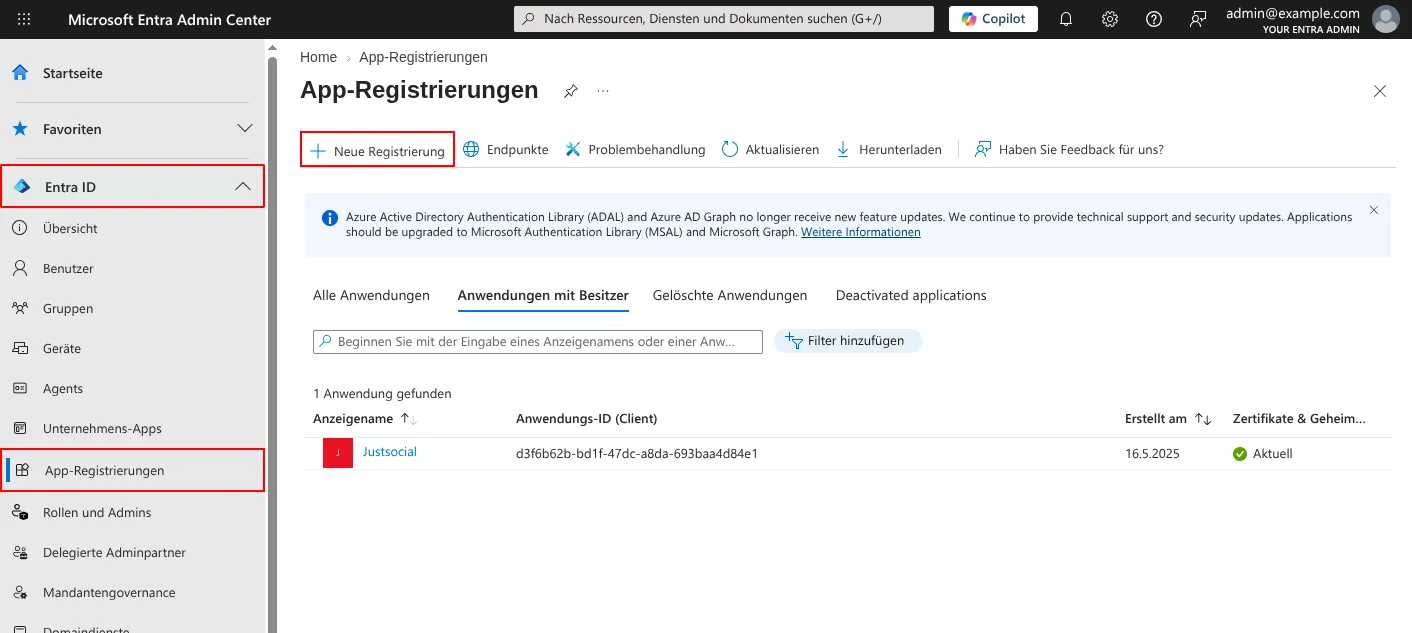The height and width of the screenshot is (633, 1412).
Task: Open the help question mark icon
Action: pyautogui.click(x=1154, y=19)
